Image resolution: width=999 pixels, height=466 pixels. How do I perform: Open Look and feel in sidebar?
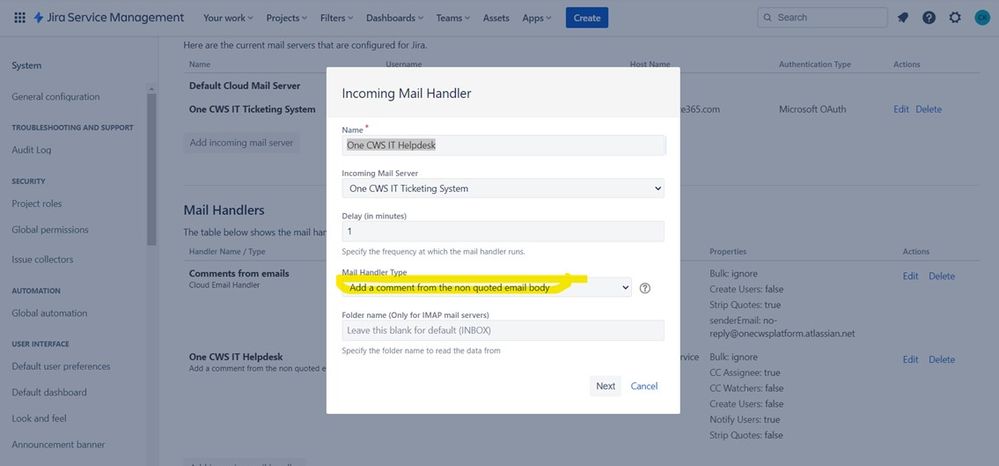click(x=39, y=419)
